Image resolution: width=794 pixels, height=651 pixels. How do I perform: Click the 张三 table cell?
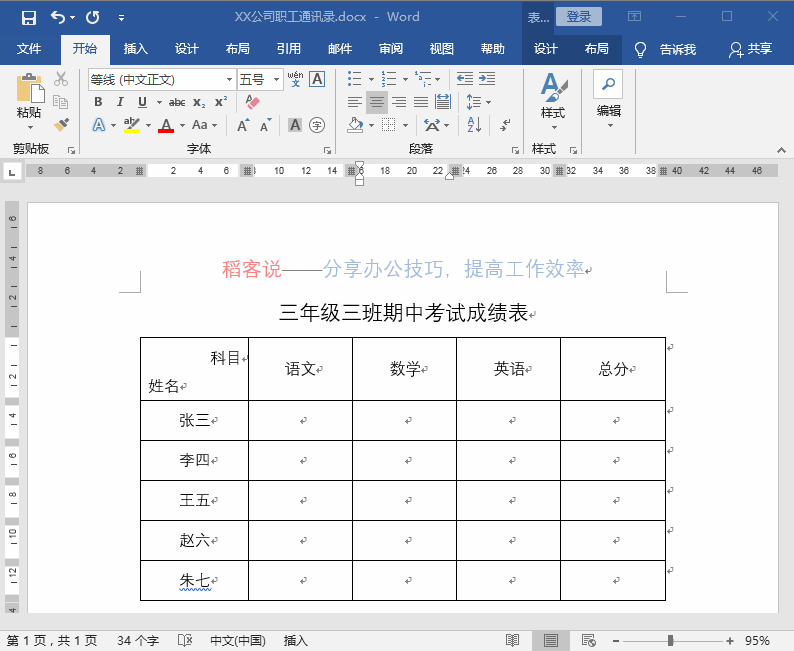[x=194, y=421]
